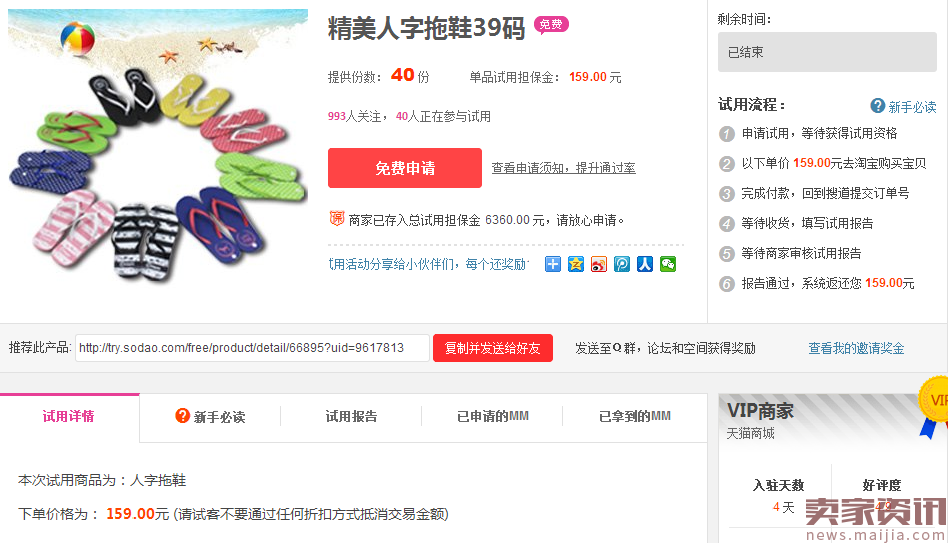948x543 pixels.
Task: Open the 已拿到的MM tab
Action: (x=635, y=417)
